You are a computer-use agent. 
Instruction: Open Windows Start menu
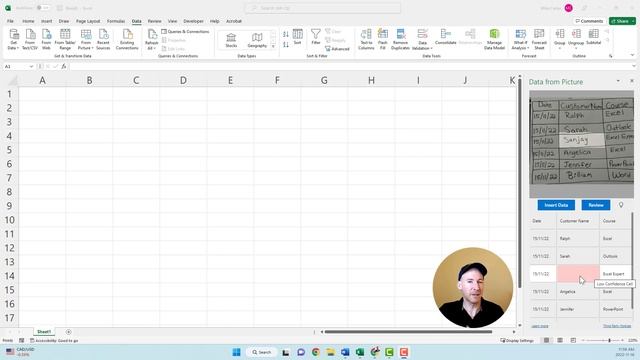(236, 352)
